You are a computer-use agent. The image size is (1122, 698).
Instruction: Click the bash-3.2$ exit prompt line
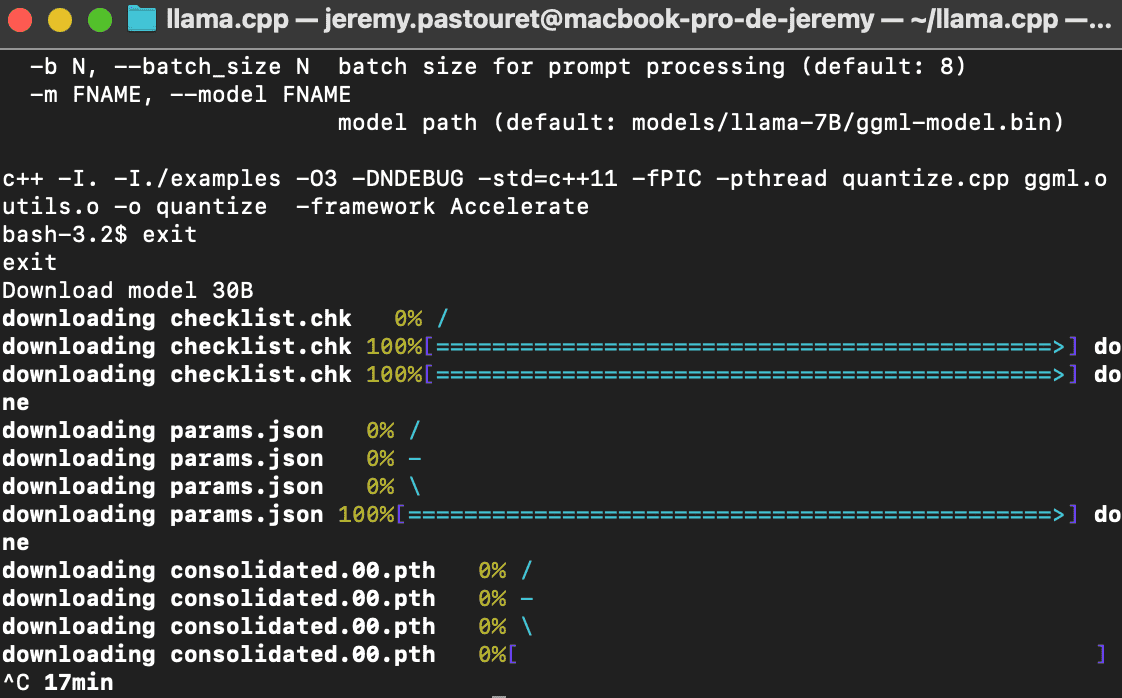point(100,235)
